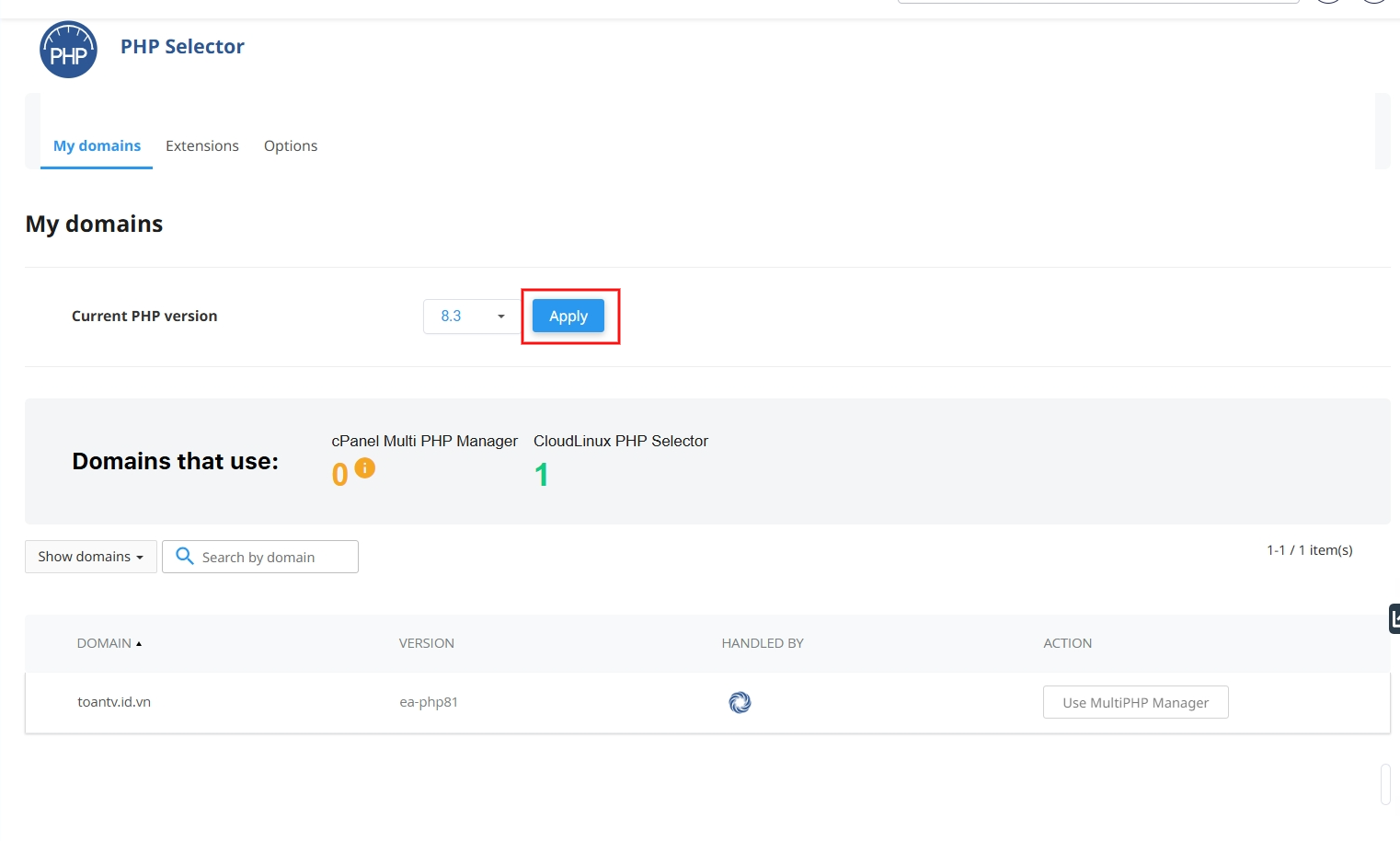
Task: Click the toantv.id.vn domain cell
Action: 114,702
